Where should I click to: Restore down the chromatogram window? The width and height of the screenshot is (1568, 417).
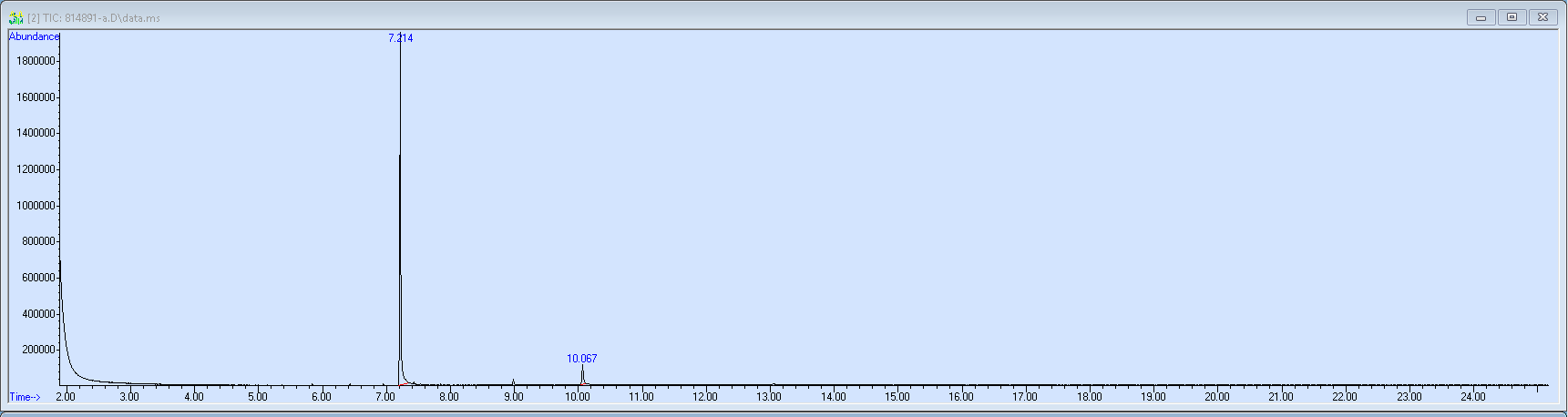pos(1512,17)
